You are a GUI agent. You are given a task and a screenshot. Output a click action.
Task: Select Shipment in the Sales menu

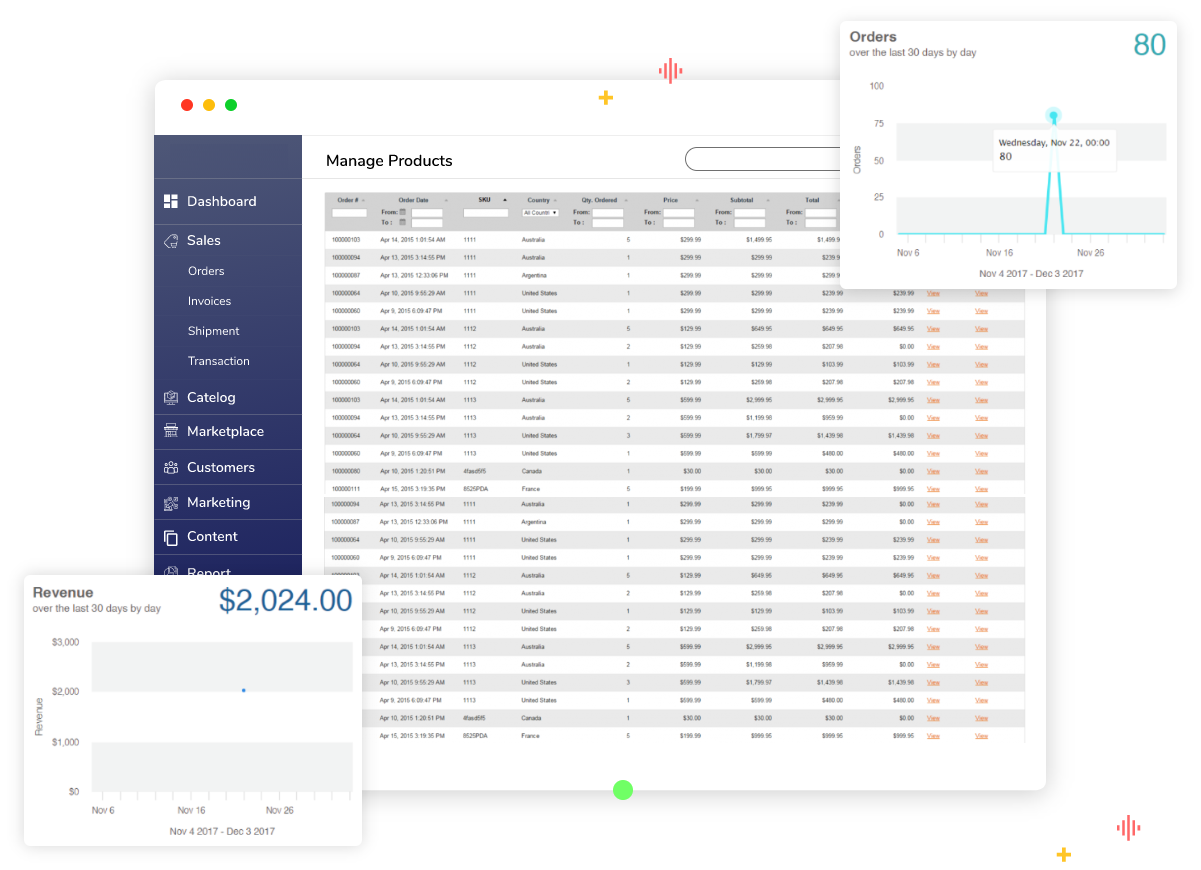213,331
